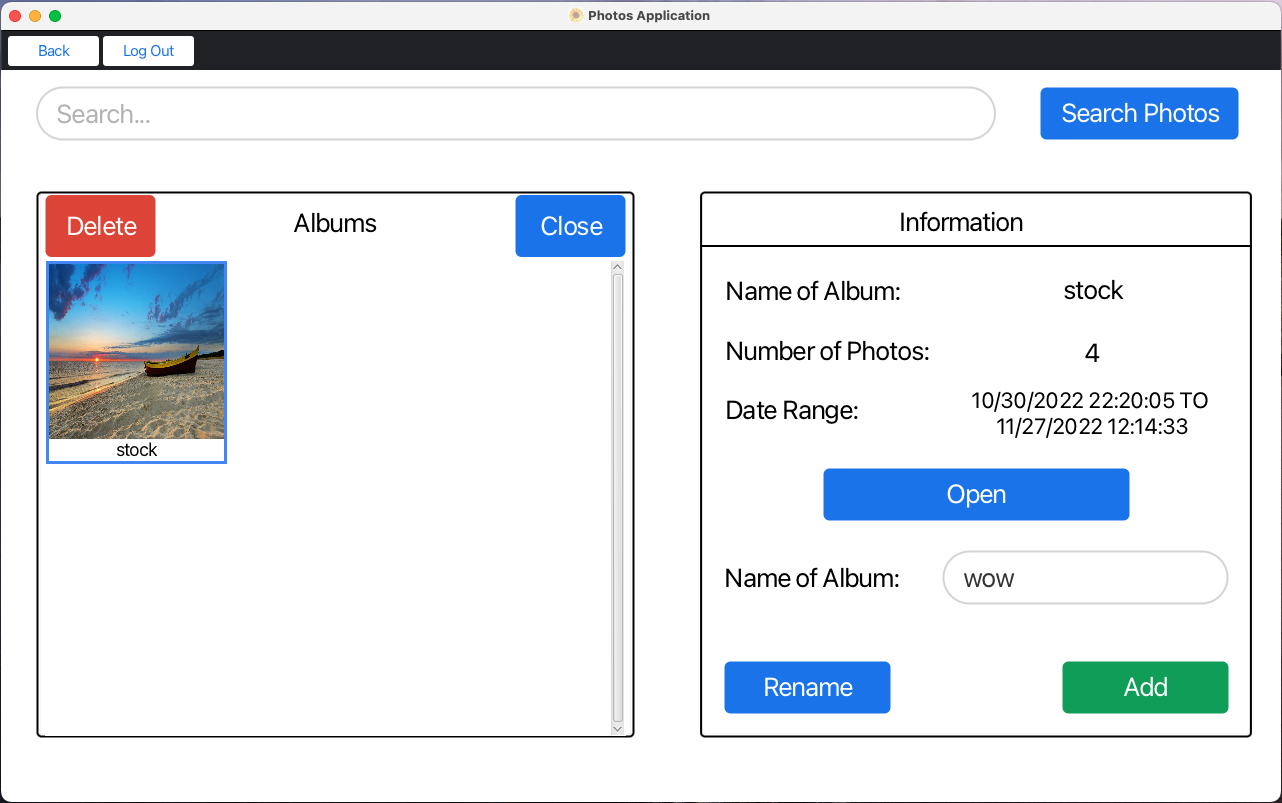Click the Number of Photos value 4
Image resolution: width=1282 pixels, height=803 pixels.
[1091, 352]
